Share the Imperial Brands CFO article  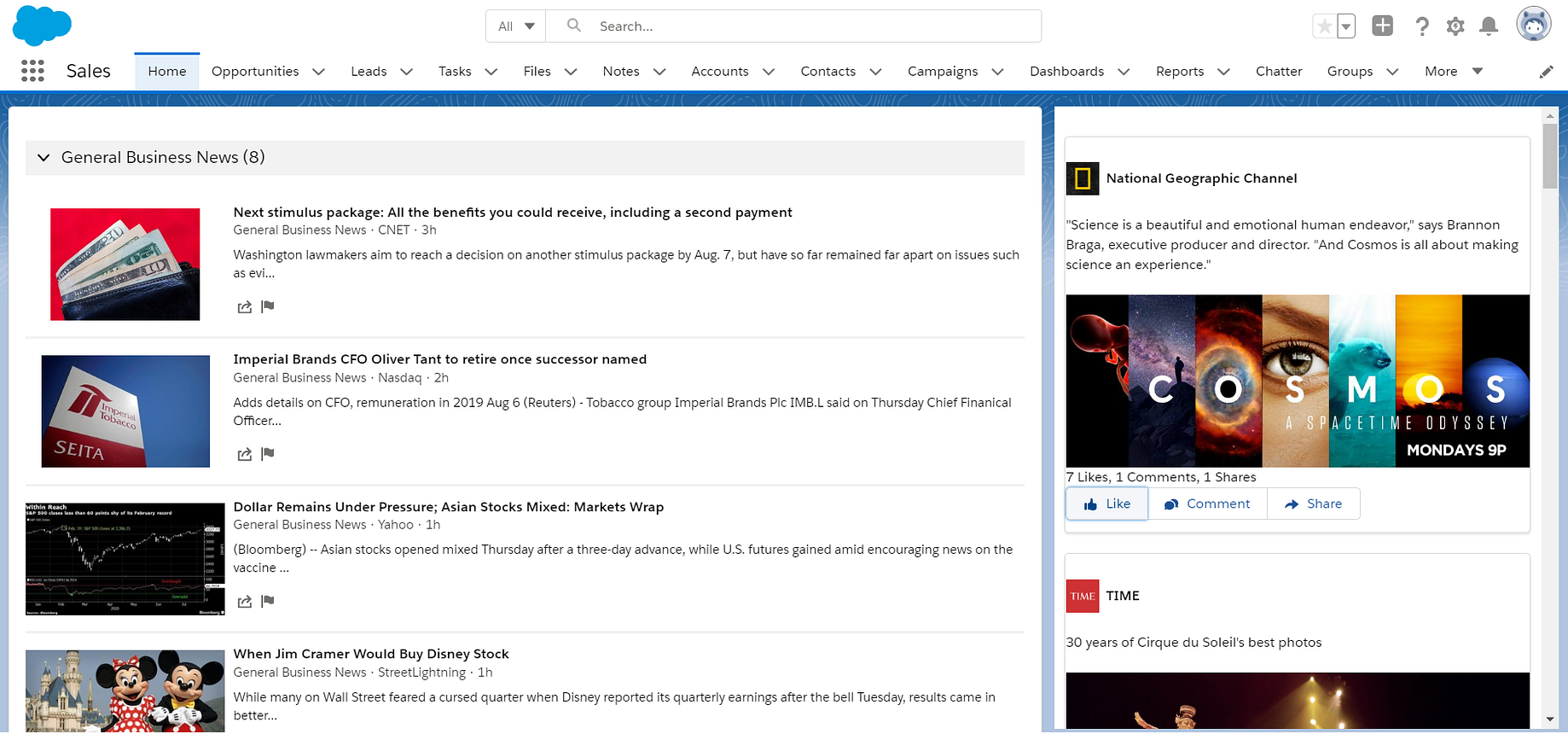tap(245, 454)
